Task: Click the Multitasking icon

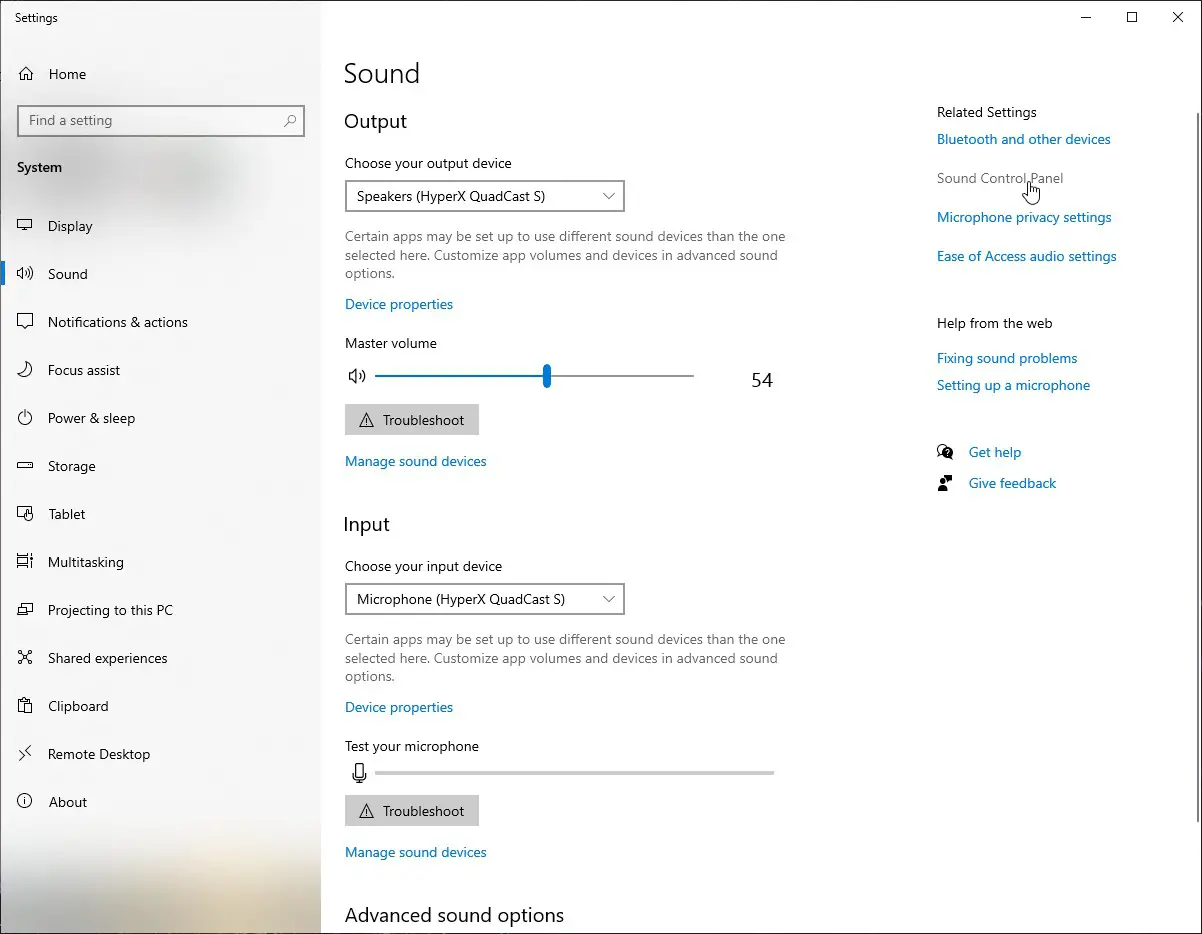Action: (26, 562)
